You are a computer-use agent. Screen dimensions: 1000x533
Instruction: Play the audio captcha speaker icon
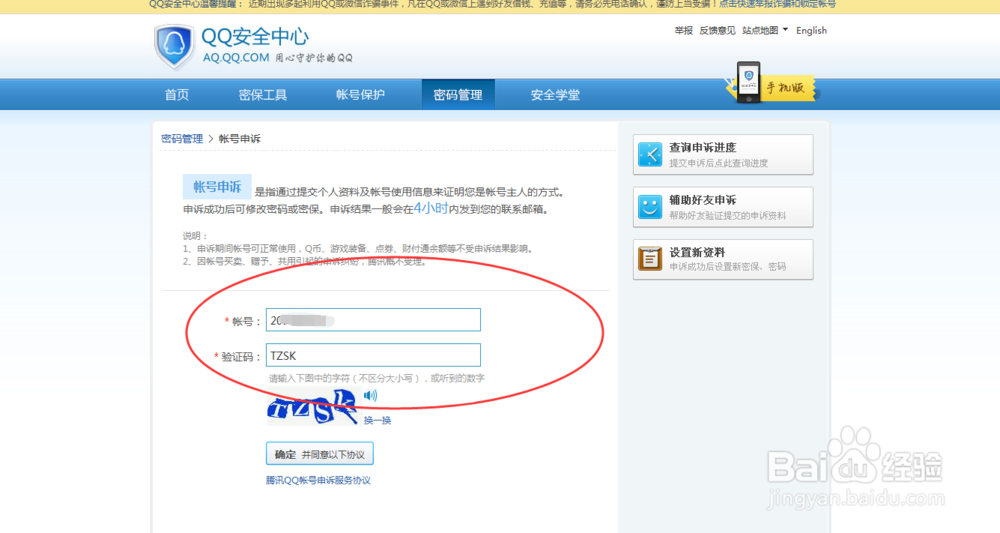coord(371,395)
